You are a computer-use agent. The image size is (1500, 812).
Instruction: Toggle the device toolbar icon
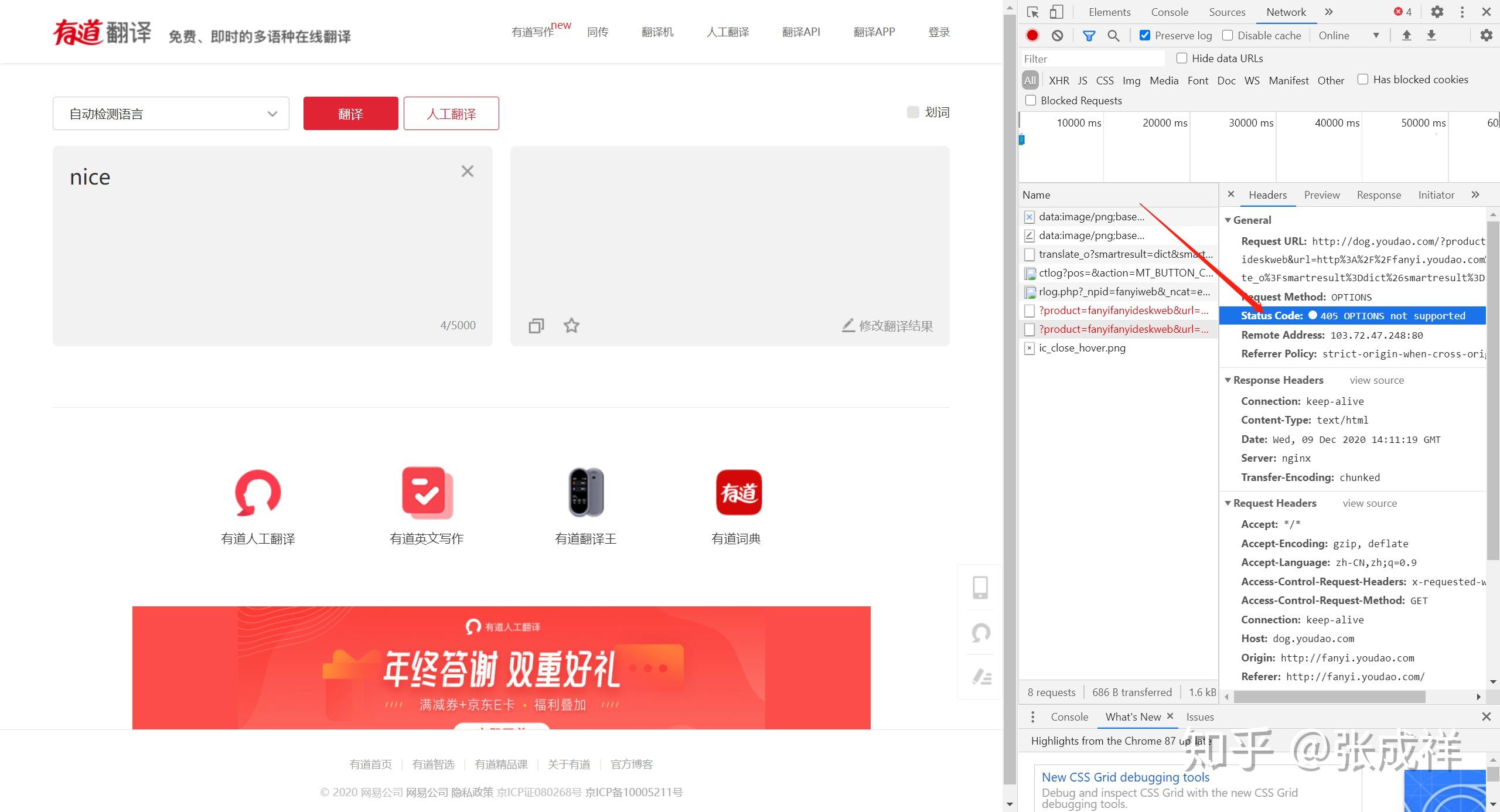(1056, 12)
